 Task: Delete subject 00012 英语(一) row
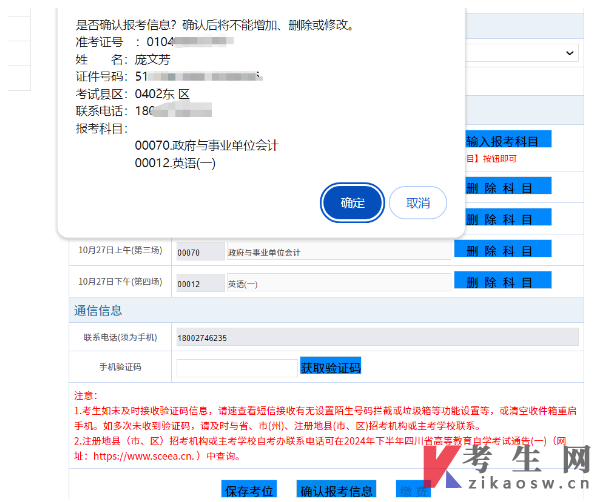click(x=503, y=281)
